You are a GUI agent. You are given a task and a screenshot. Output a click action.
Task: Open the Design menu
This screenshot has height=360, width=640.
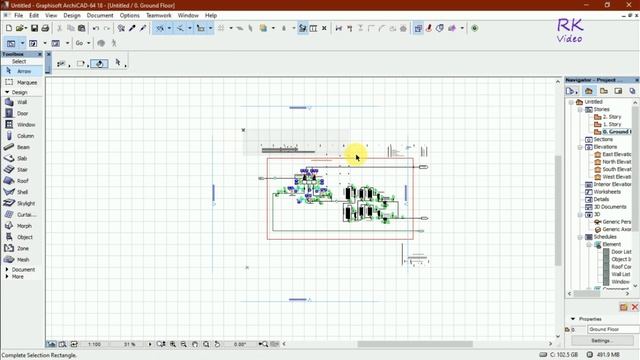[72, 15]
